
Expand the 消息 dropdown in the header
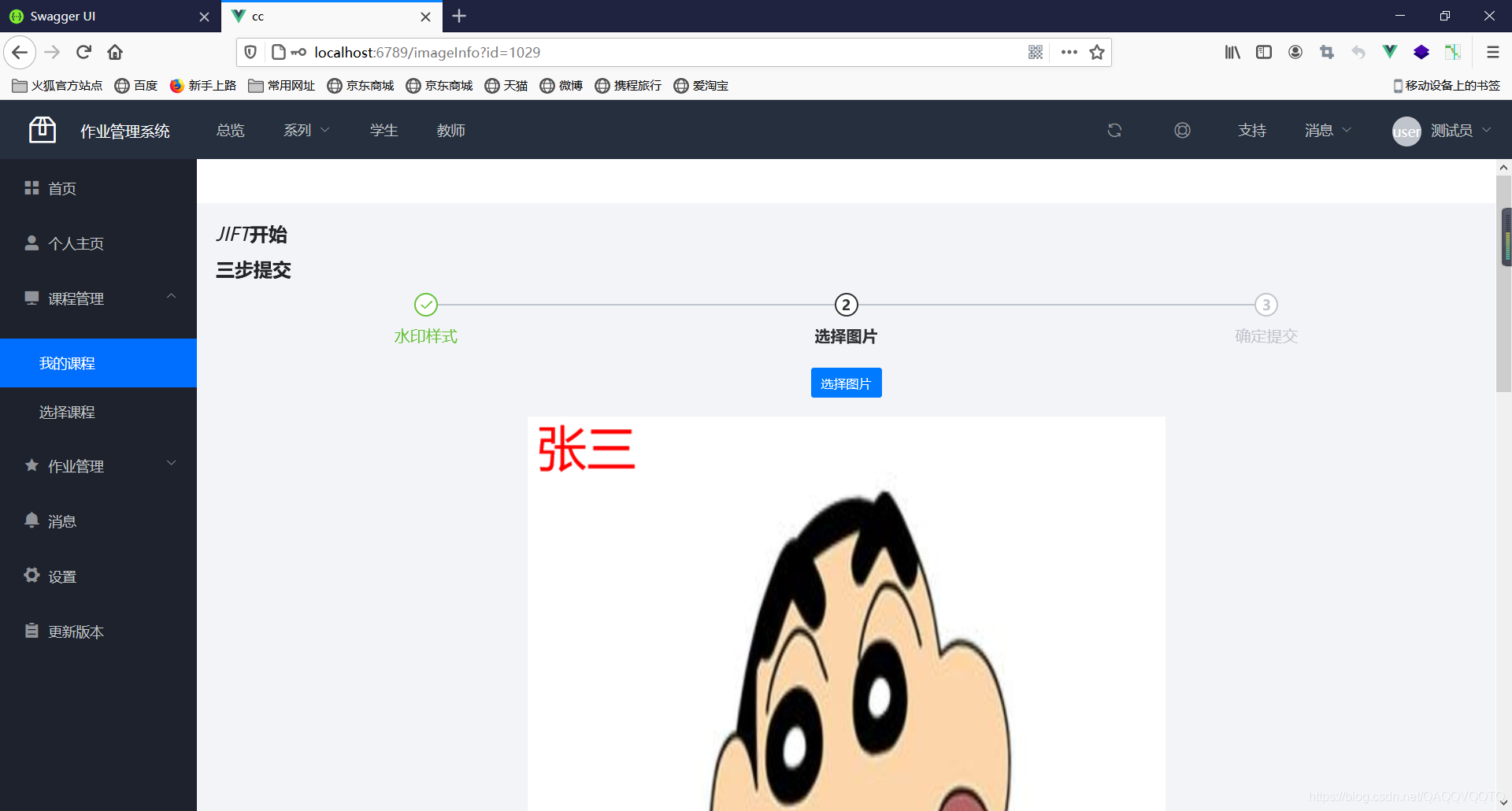pos(1328,131)
